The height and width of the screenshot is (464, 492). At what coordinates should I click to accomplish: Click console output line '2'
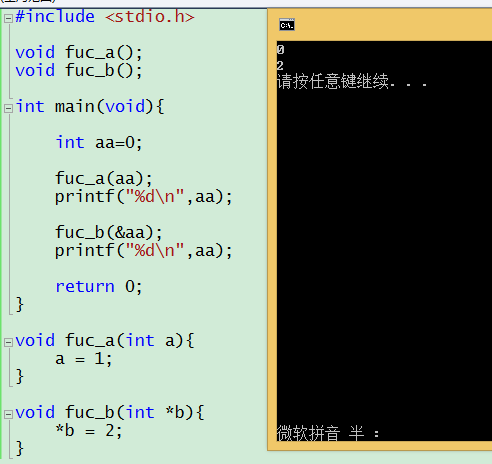tap(280, 65)
